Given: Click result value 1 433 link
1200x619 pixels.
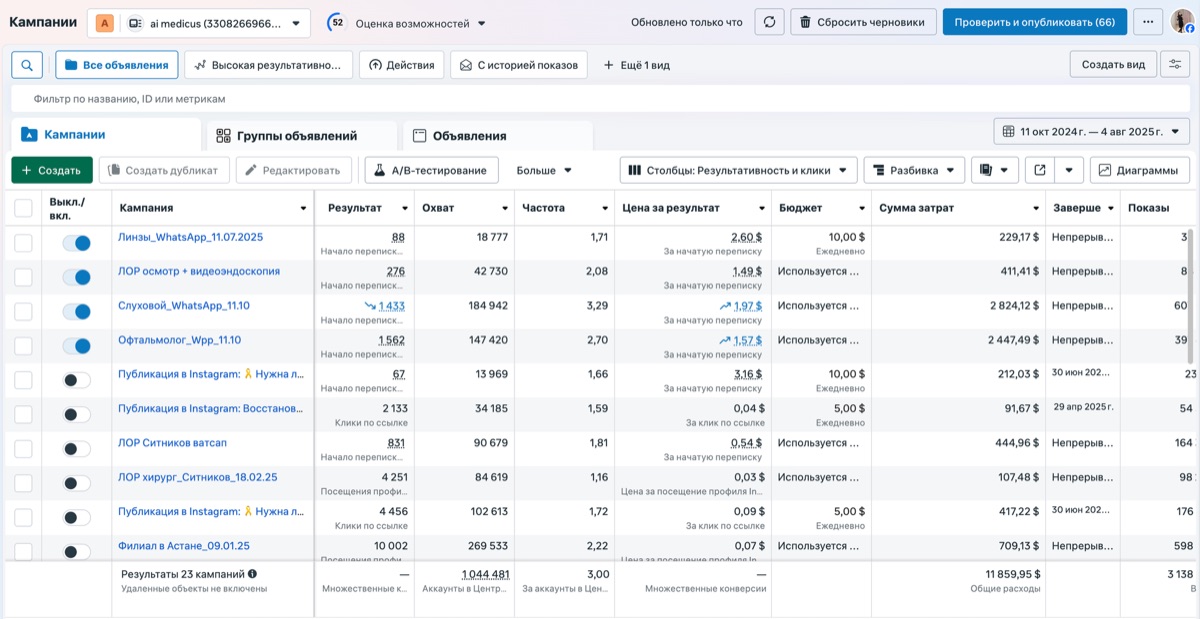Looking at the screenshot, I should point(391,306).
